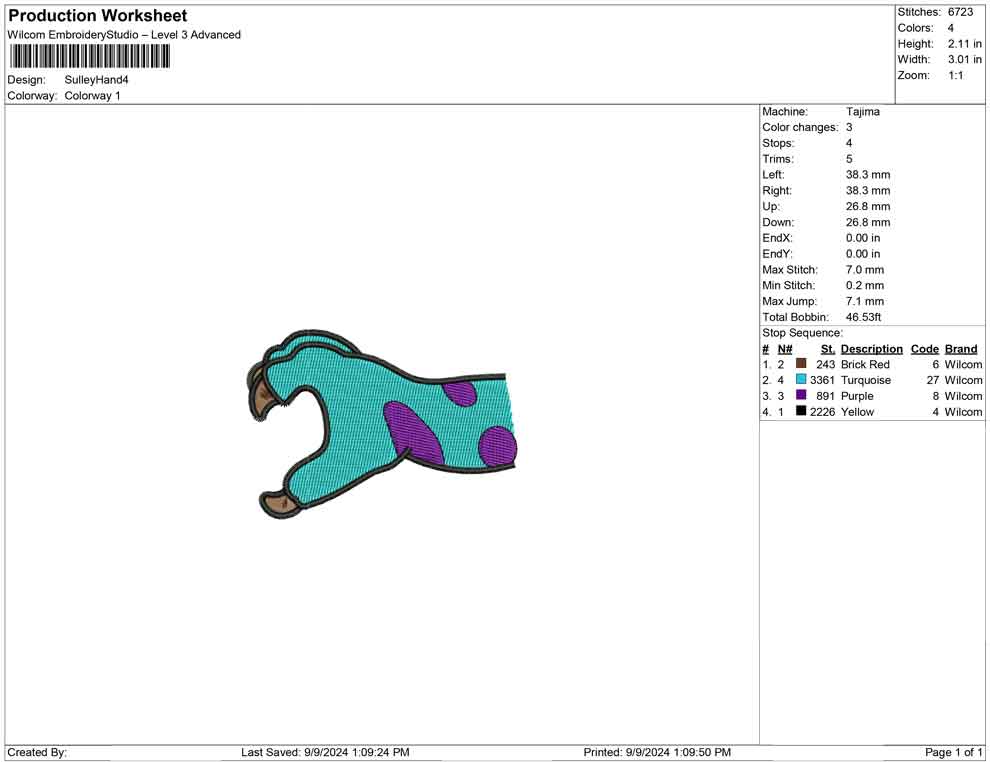Click the Turquoise color swatch

point(801,379)
